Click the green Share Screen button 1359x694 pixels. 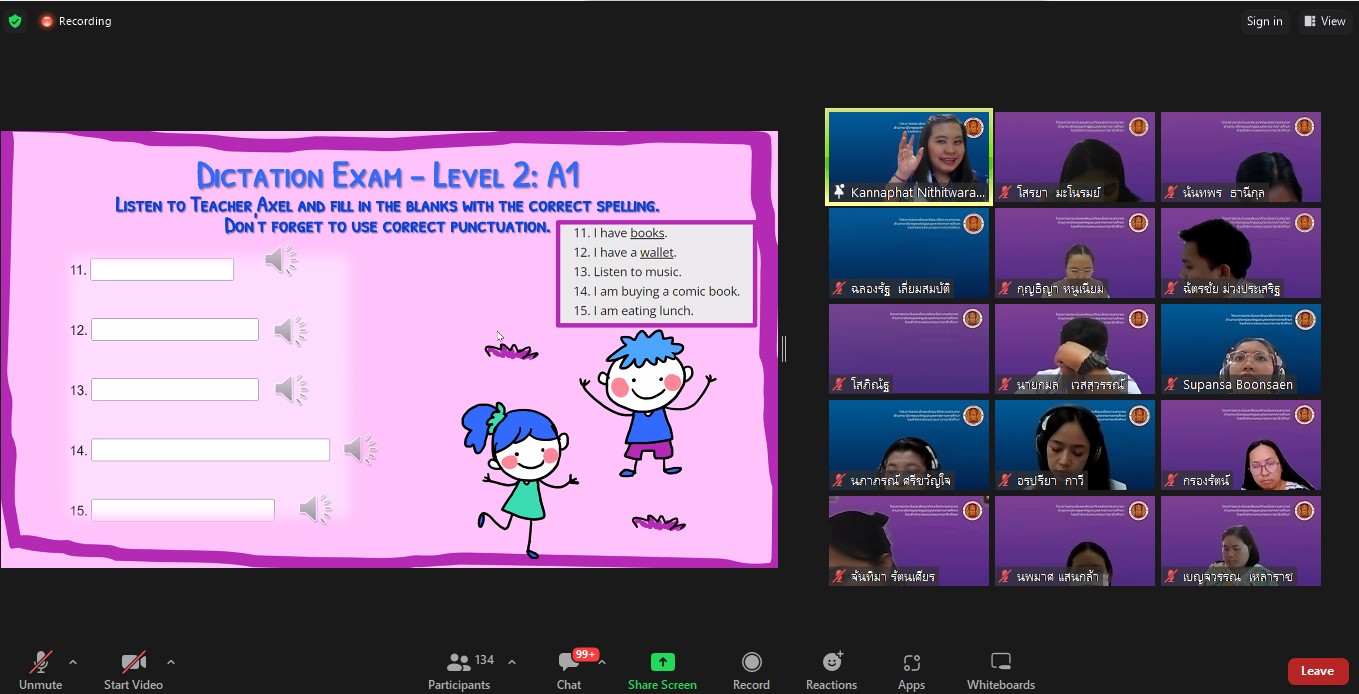pyautogui.click(x=662, y=670)
